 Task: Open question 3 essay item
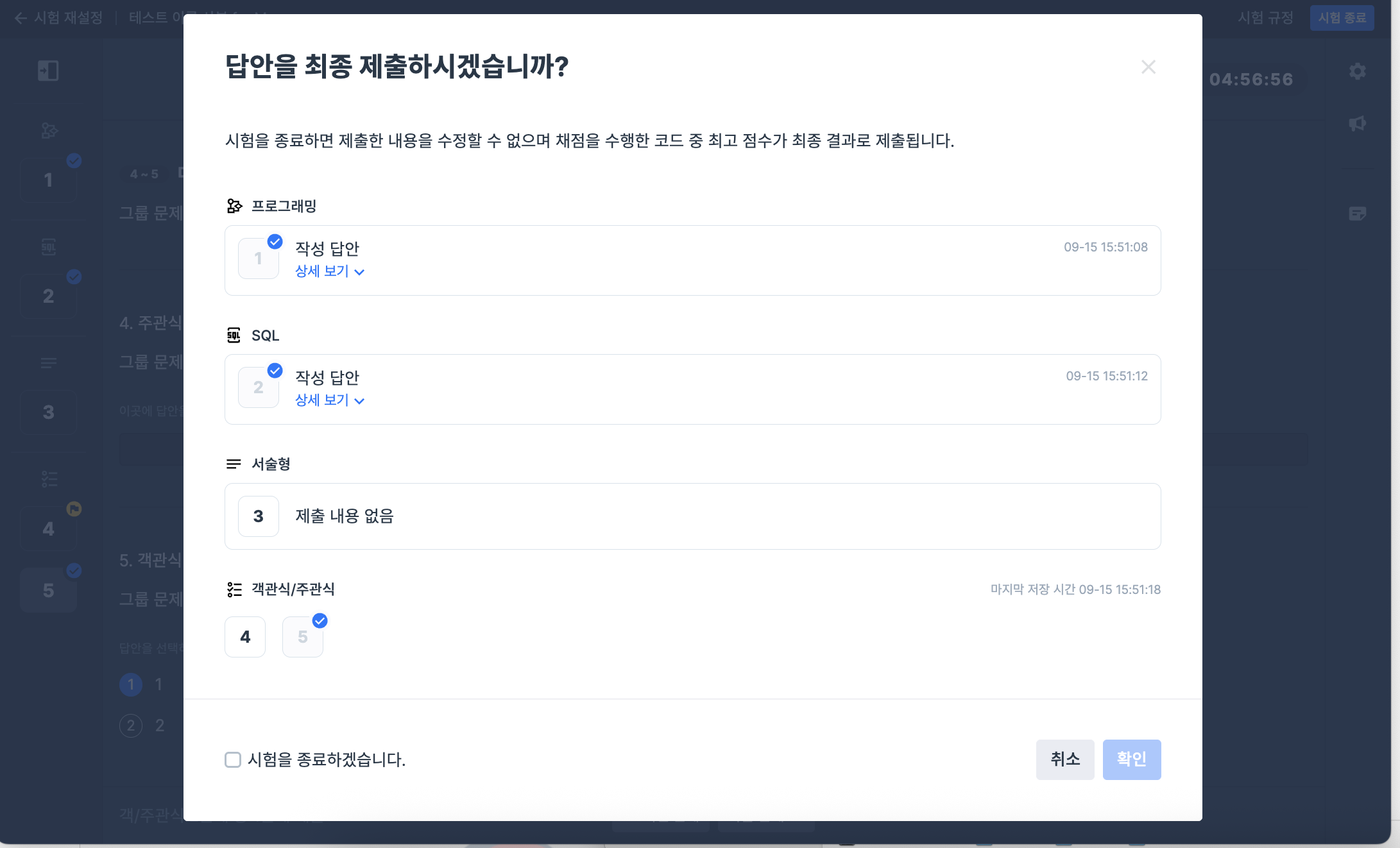(x=259, y=516)
